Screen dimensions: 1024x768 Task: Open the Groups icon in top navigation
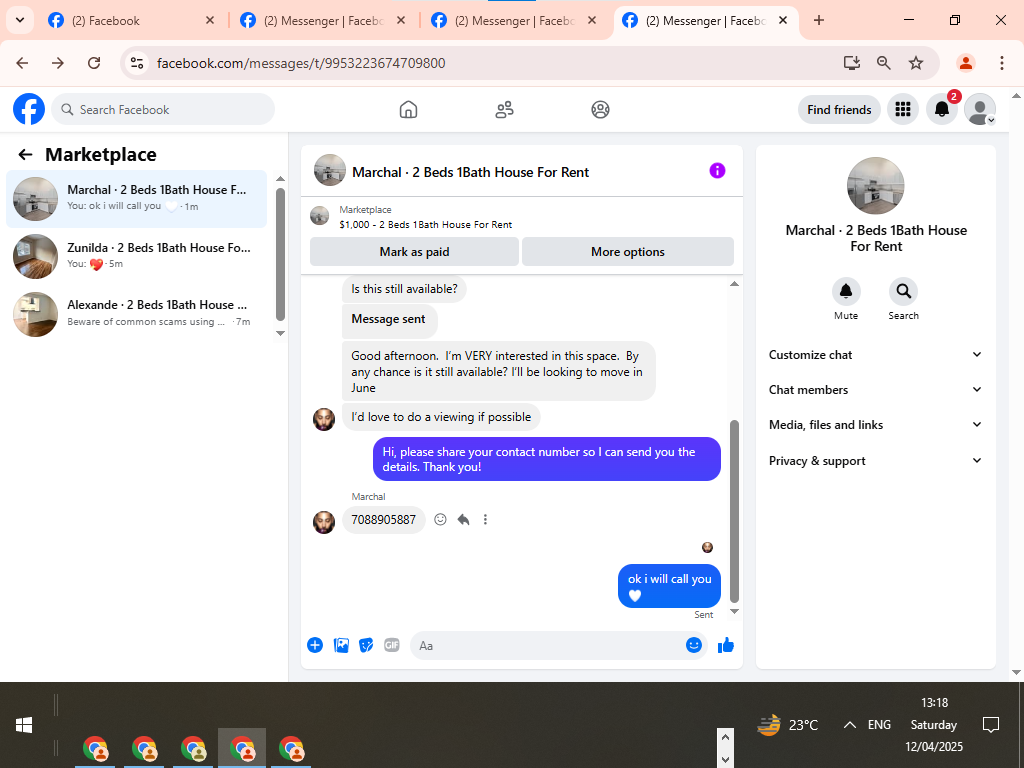[x=600, y=109]
